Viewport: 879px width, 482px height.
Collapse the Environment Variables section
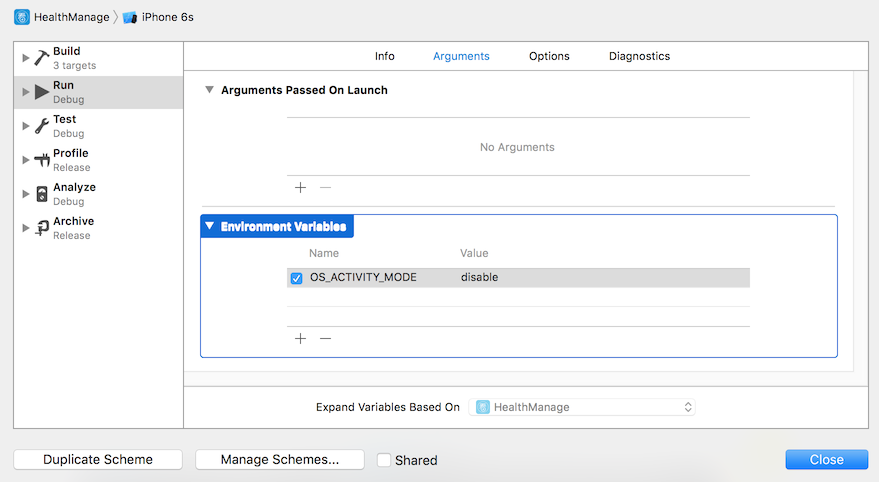(x=209, y=226)
